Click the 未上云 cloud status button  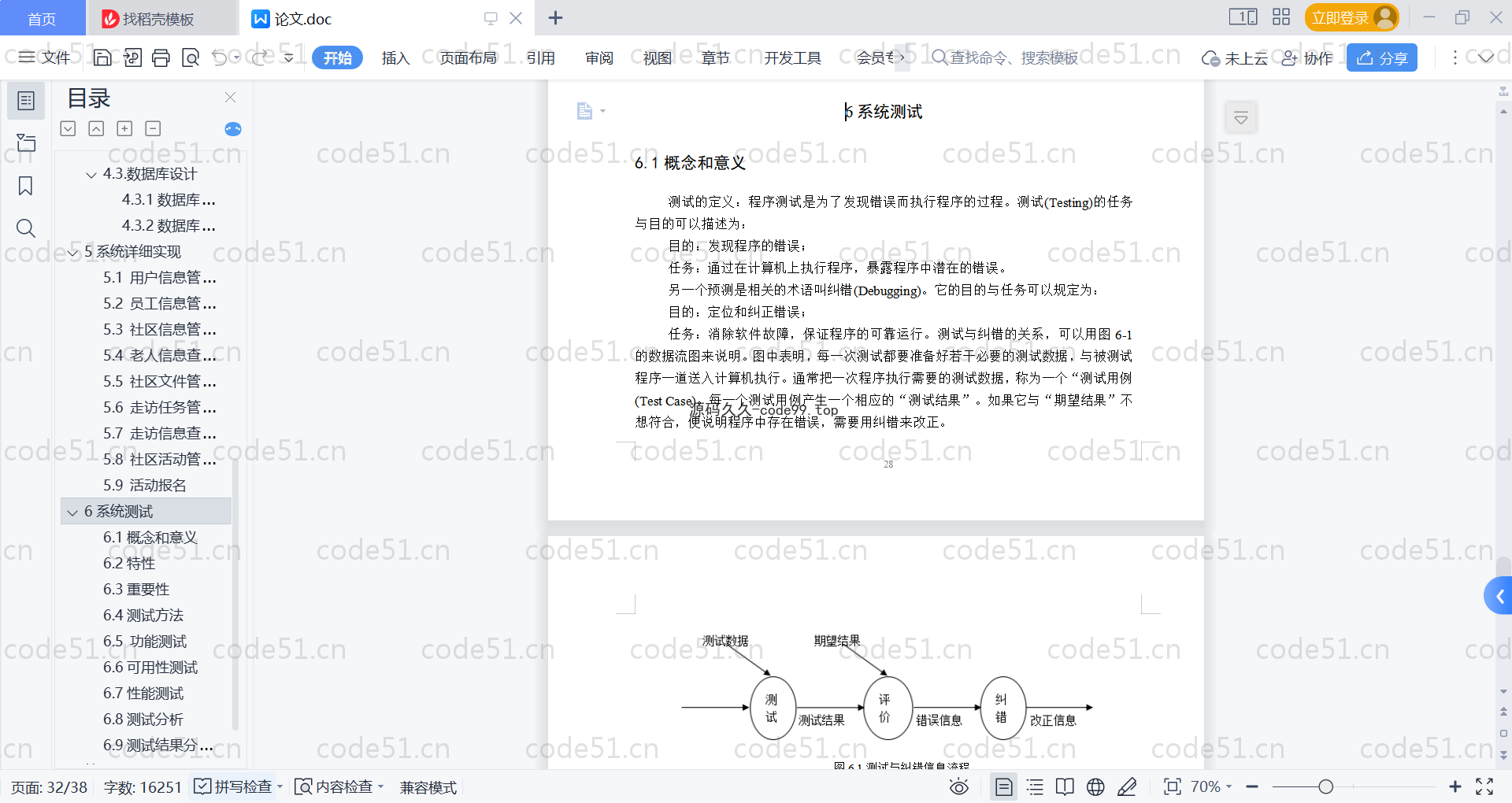pos(1234,58)
